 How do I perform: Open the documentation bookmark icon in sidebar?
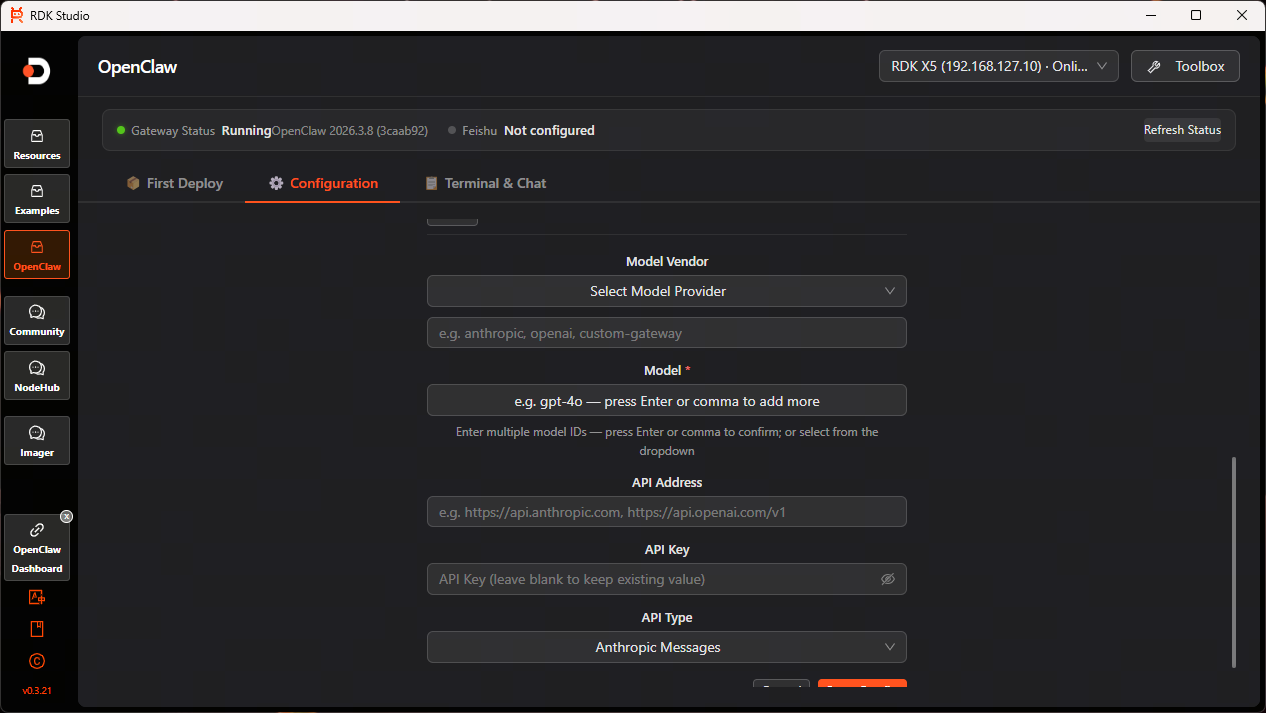37,629
